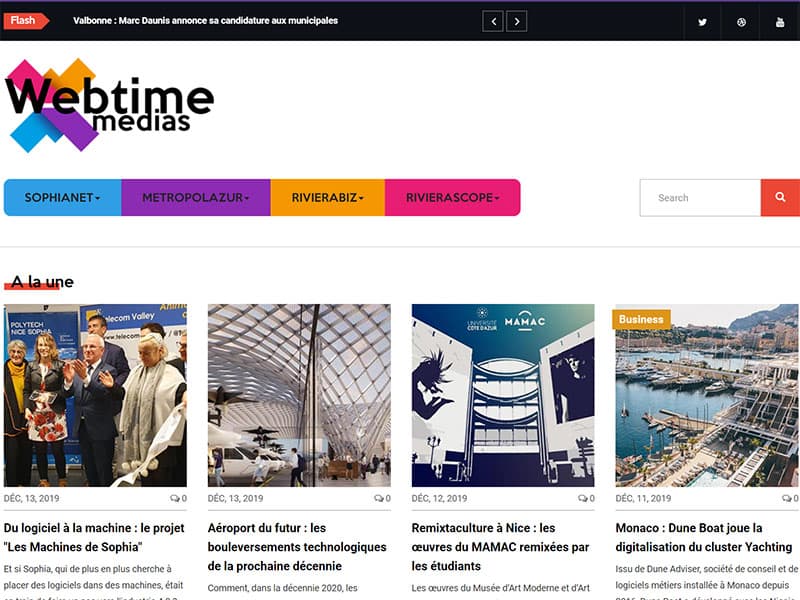Focus the Search input field

click(700, 198)
